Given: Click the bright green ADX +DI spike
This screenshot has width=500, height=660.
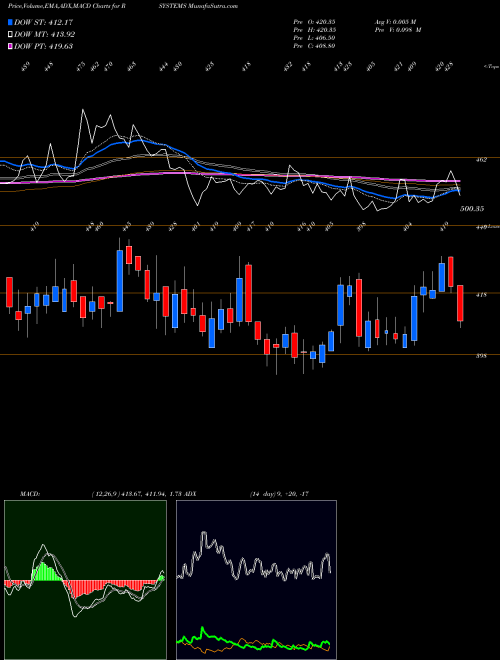Looking at the screenshot, I should pos(203,631).
